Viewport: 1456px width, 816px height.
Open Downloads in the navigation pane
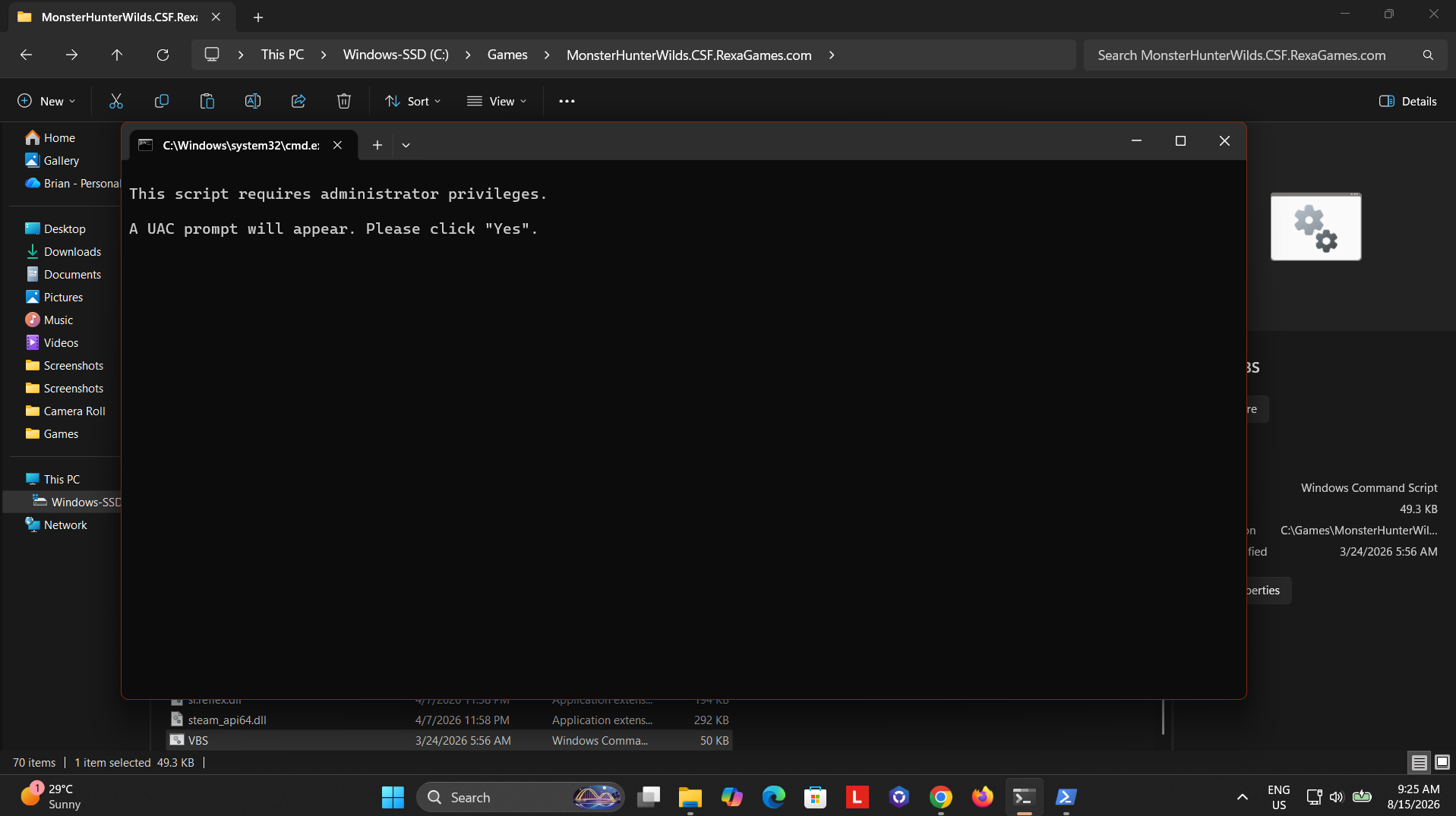click(72, 251)
